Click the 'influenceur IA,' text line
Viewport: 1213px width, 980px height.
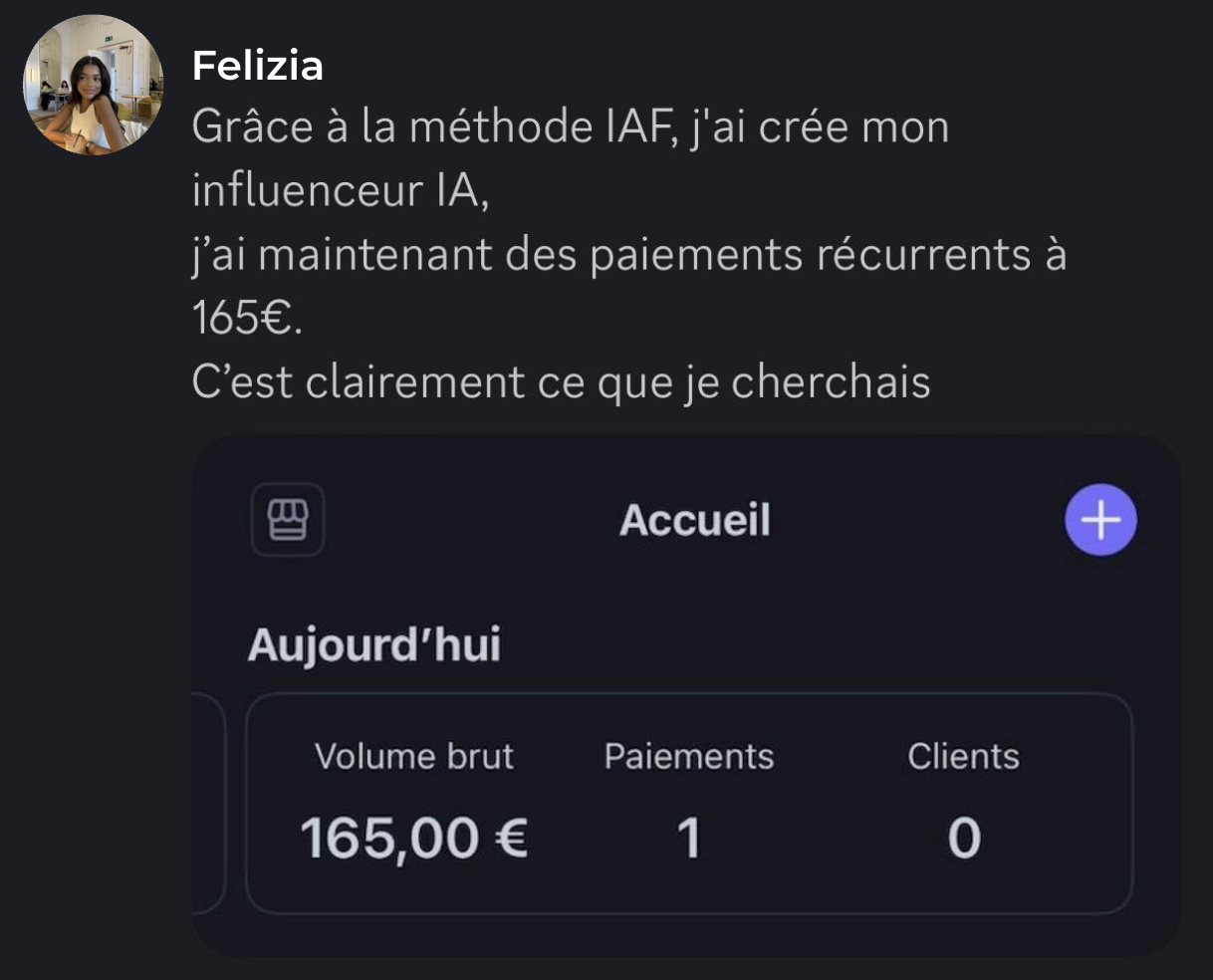coord(341,191)
